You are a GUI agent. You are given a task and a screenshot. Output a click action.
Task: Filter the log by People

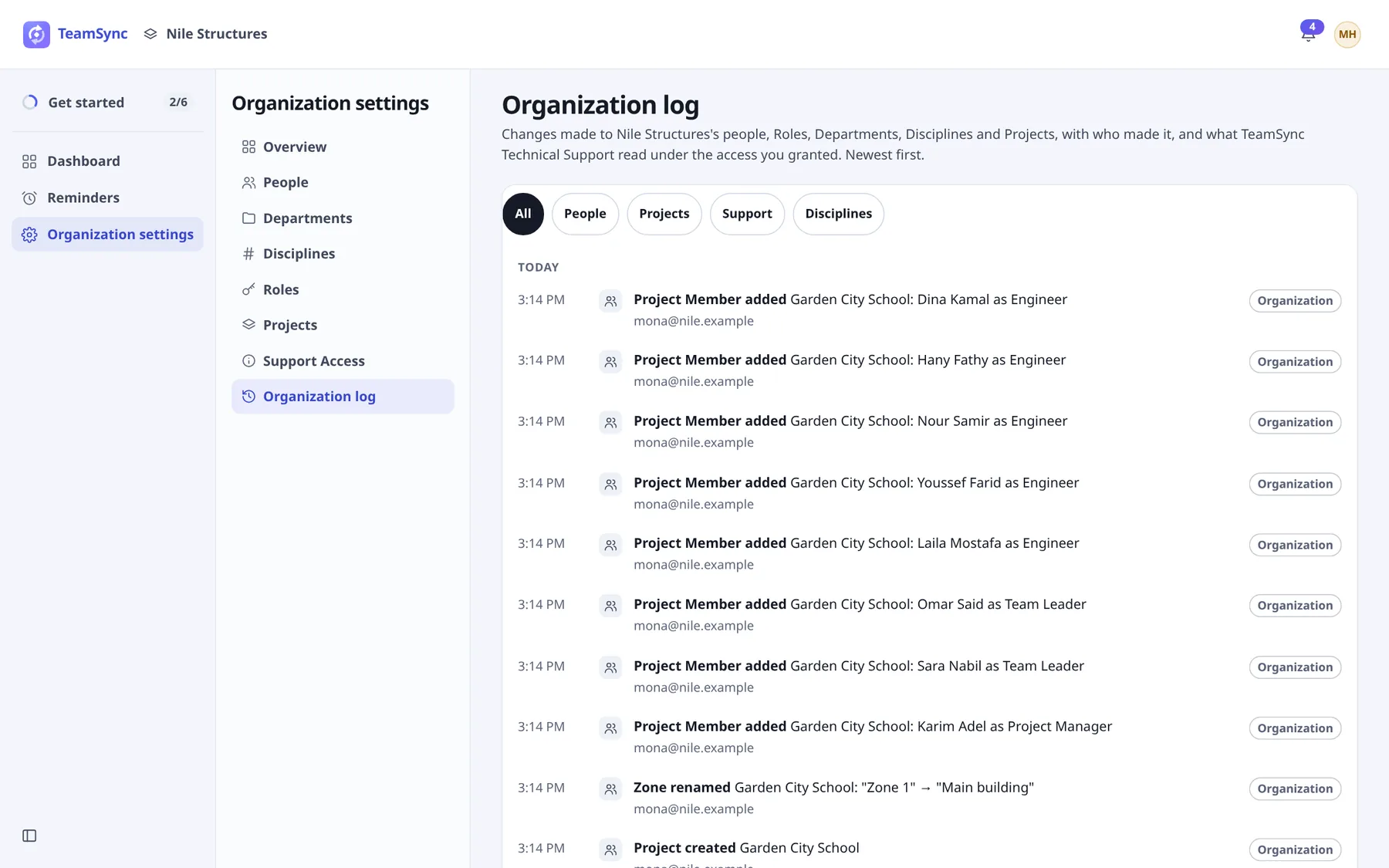point(585,214)
